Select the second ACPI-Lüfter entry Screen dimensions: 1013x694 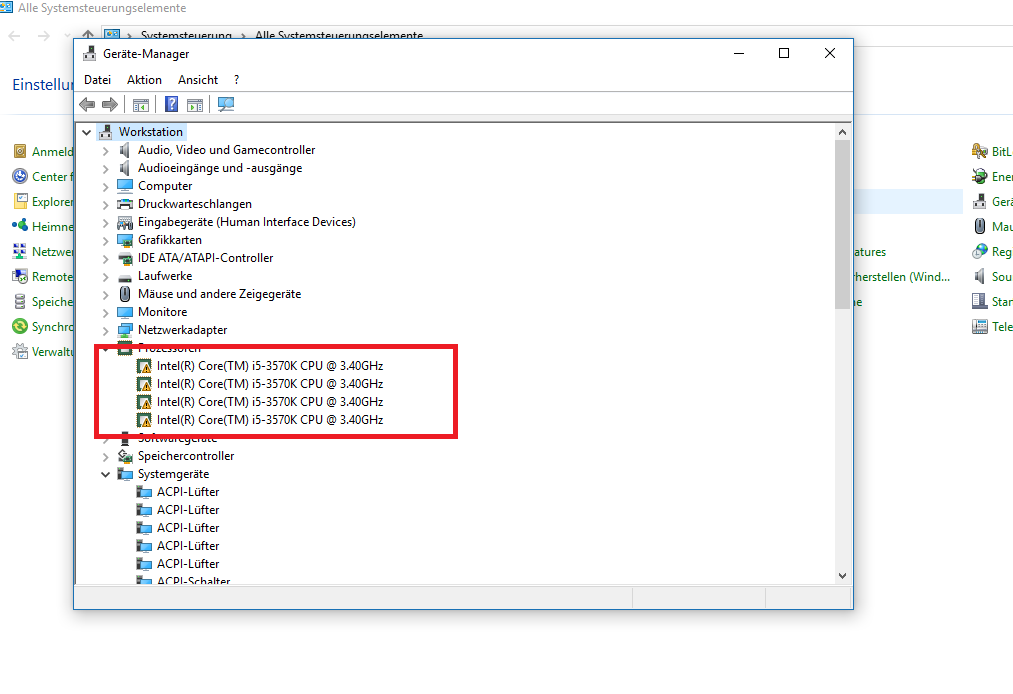[188, 510]
